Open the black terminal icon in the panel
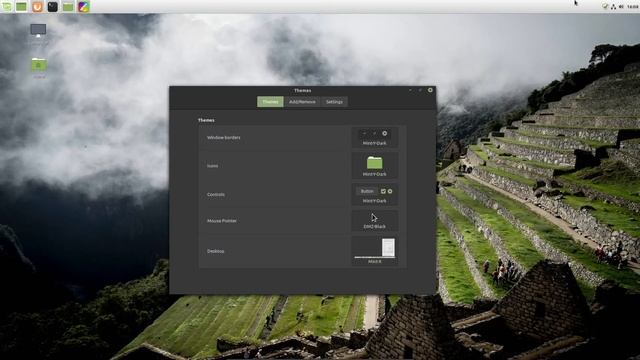 click(x=53, y=6)
